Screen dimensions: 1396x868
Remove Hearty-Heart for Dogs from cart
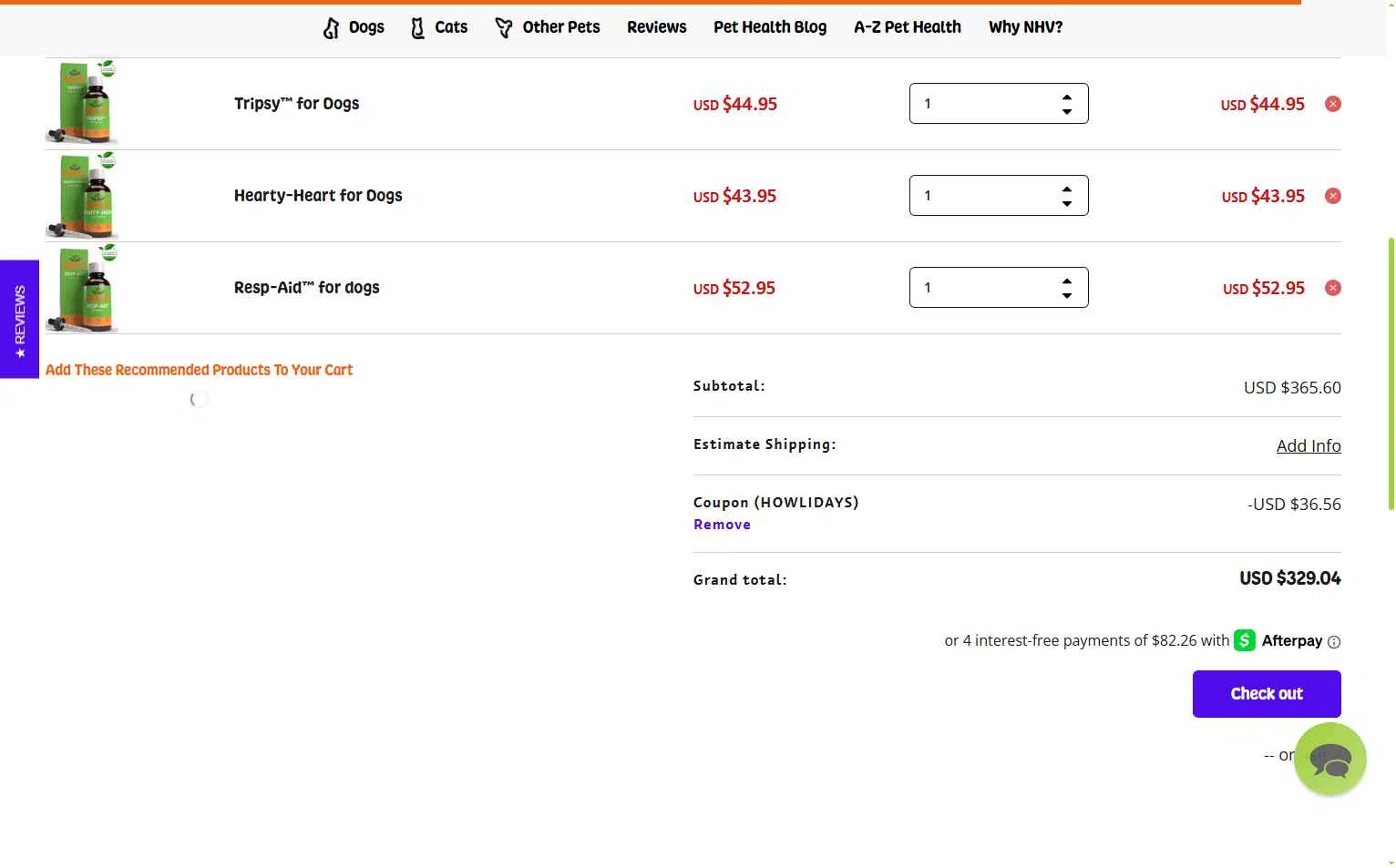[1332, 196]
